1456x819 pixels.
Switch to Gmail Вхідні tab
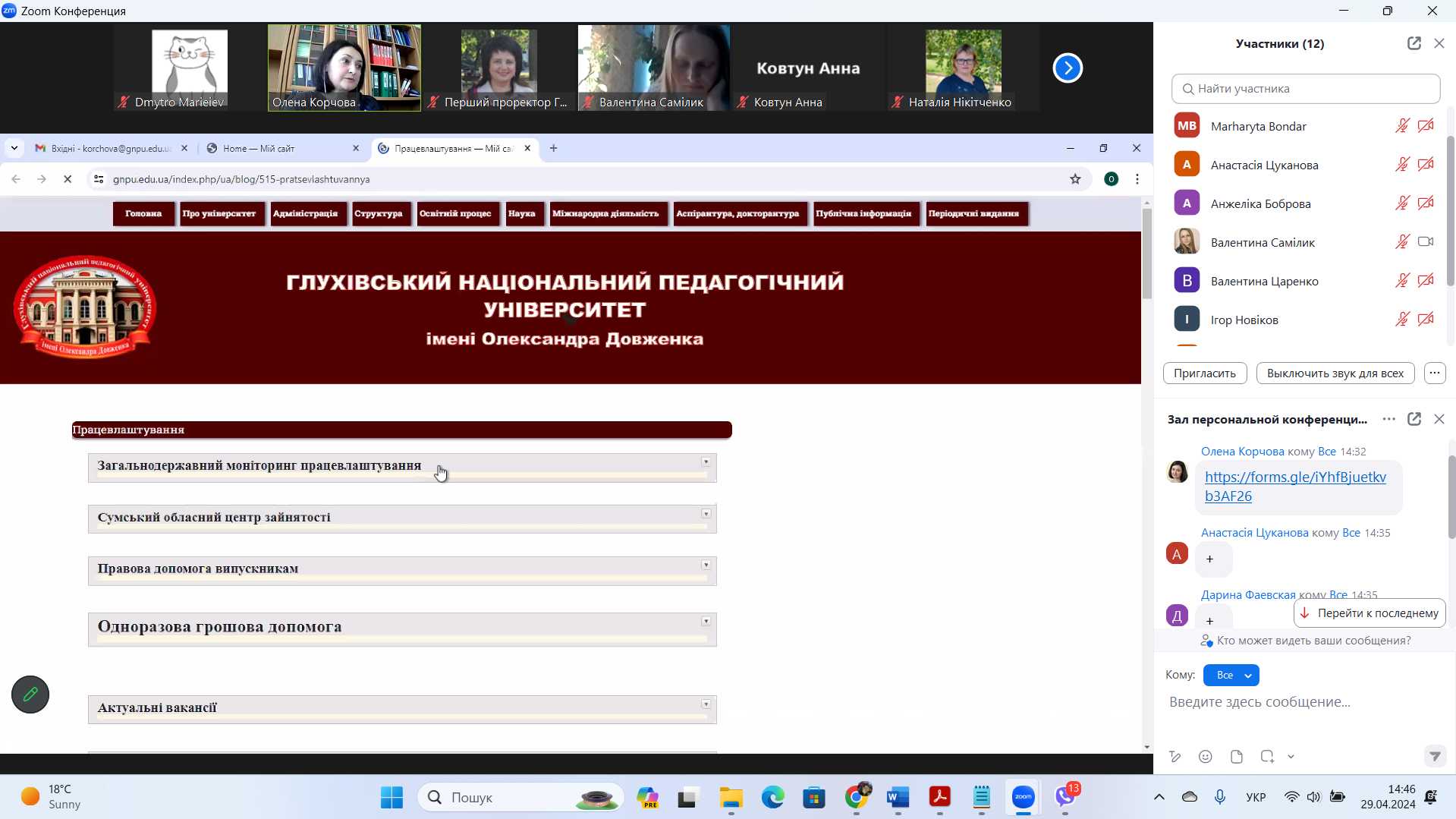pyautogui.click(x=110, y=149)
